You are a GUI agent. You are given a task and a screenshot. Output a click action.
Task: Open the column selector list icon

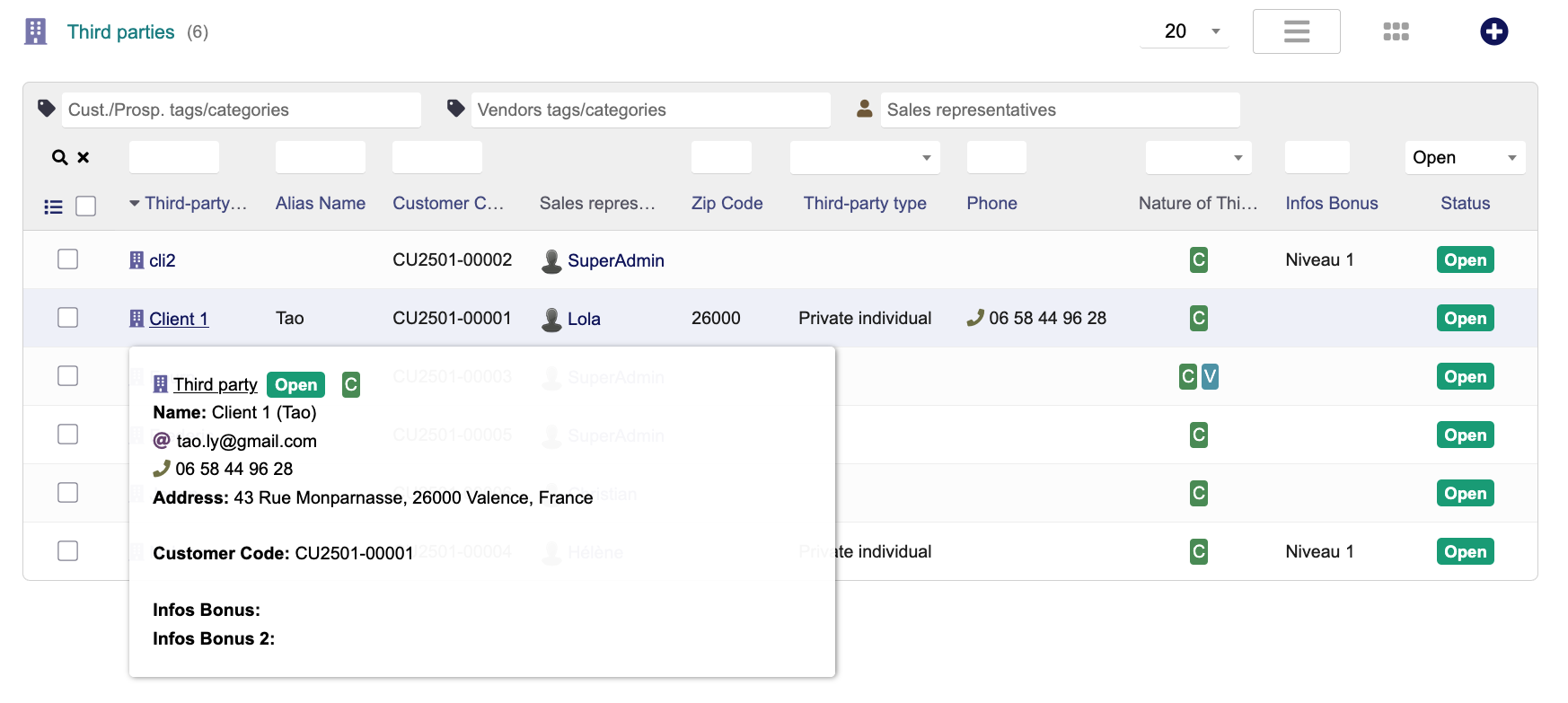tap(53, 207)
